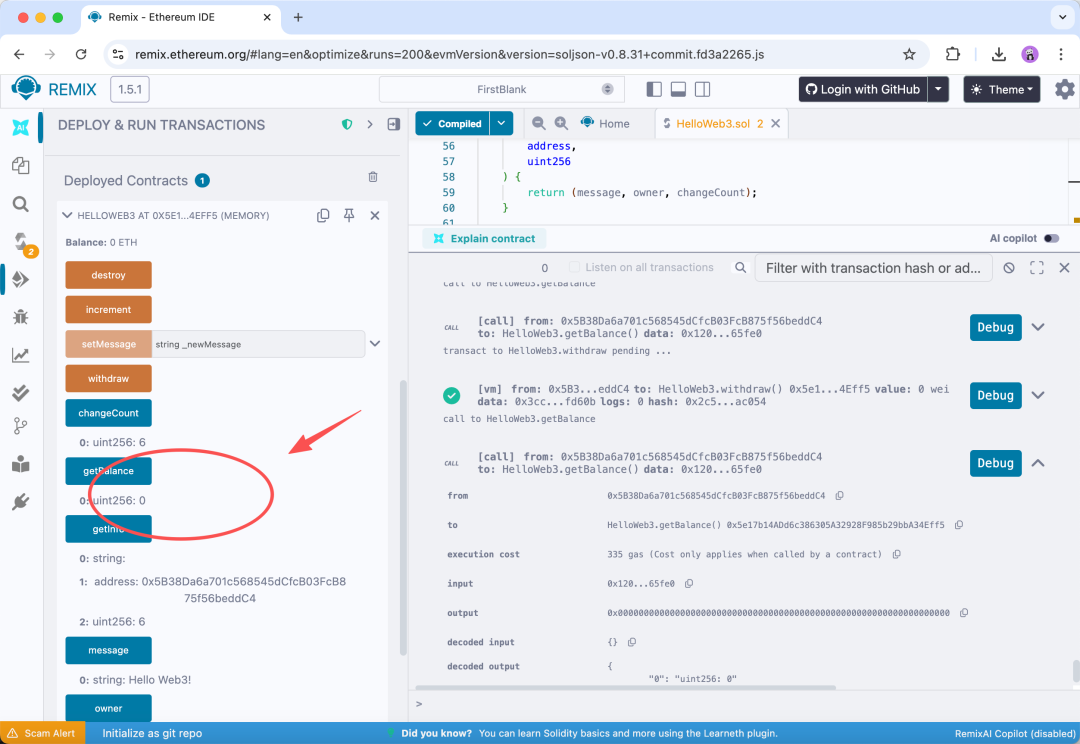Screen dimensions: 1080x744
Task: Close the HelloWeb3.sol tab
Action: [x=776, y=123]
